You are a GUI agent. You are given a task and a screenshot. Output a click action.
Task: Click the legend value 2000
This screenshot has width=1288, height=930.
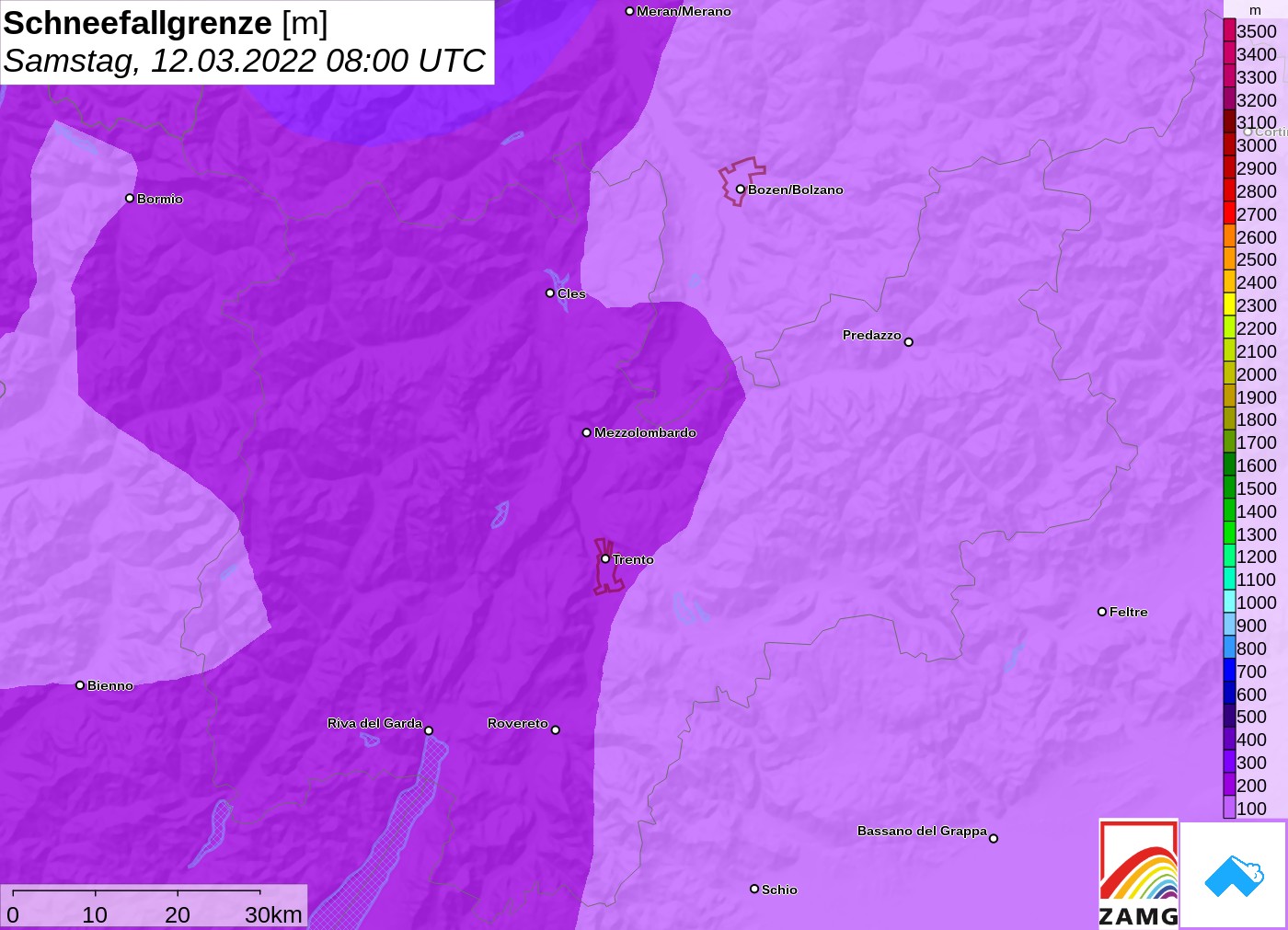(x=1257, y=373)
